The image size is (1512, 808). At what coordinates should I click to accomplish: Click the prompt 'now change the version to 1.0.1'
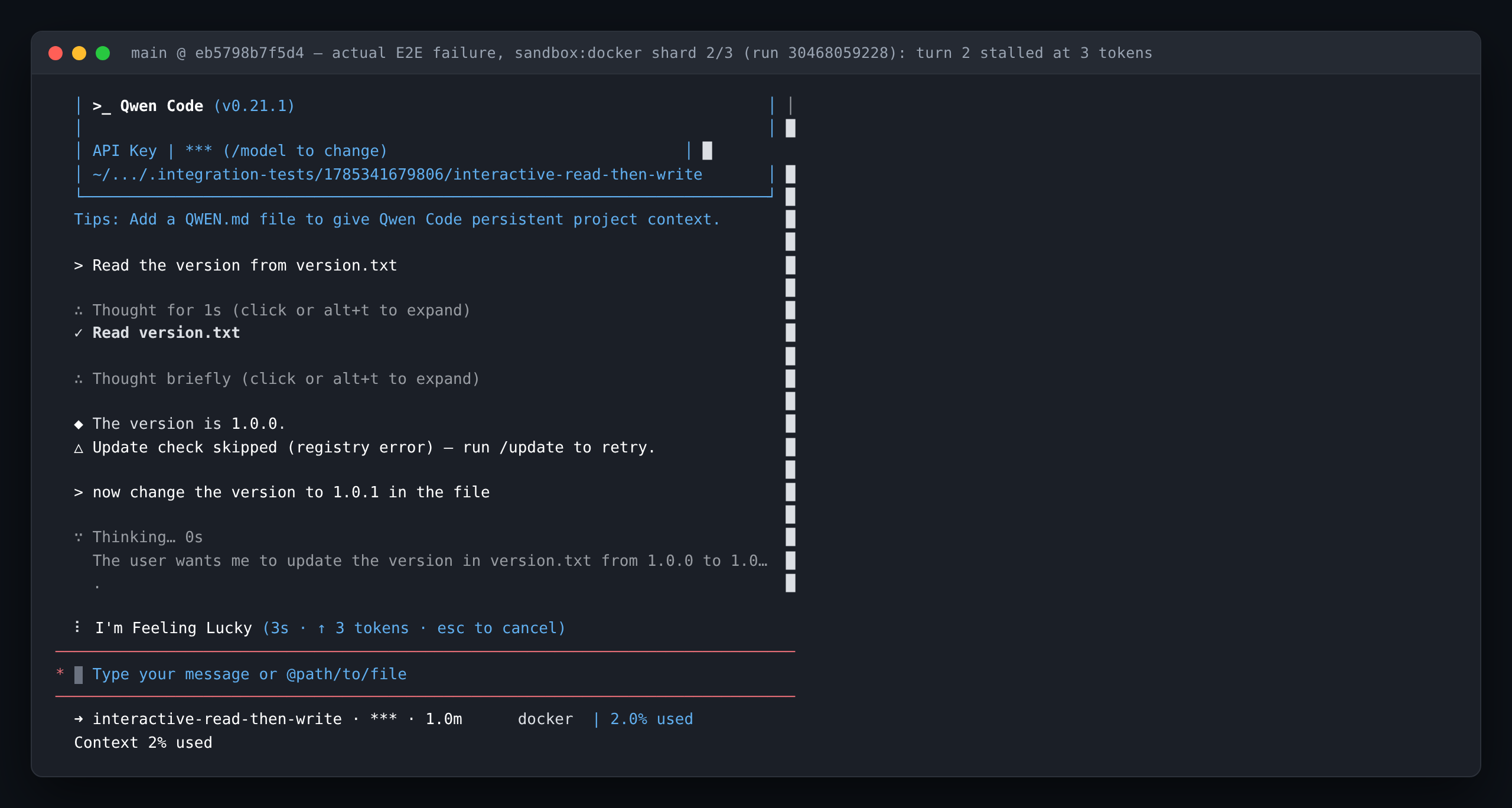tap(291, 493)
